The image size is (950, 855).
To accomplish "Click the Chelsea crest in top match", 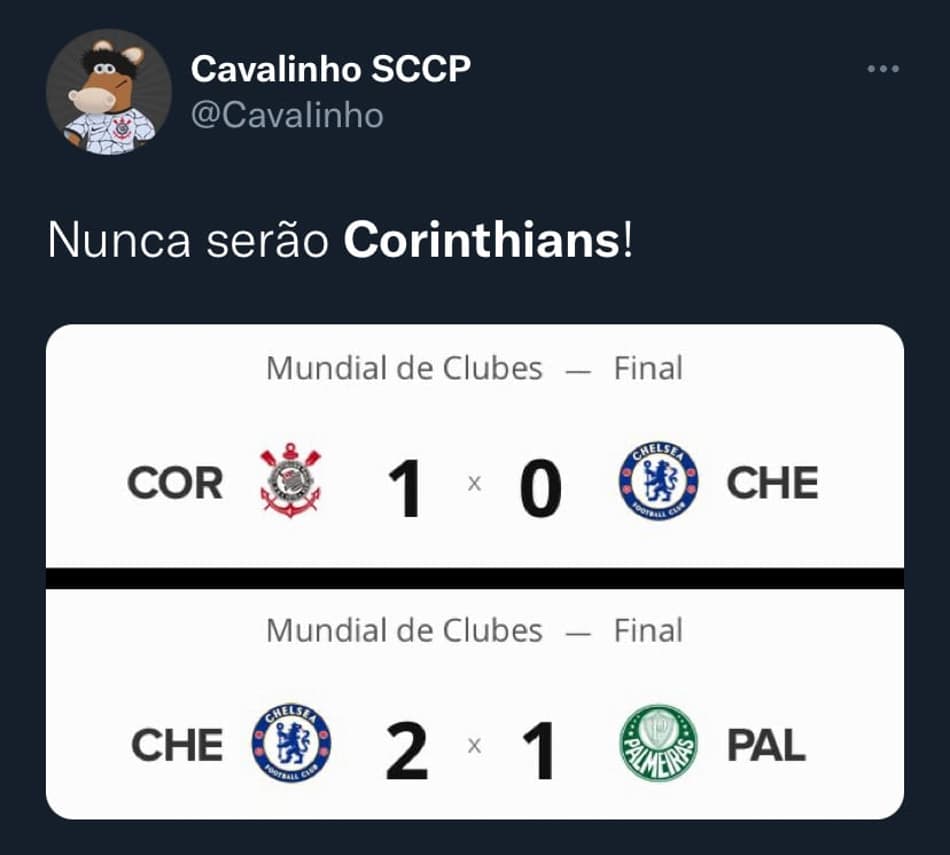I will pyautogui.click(x=659, y=481).
